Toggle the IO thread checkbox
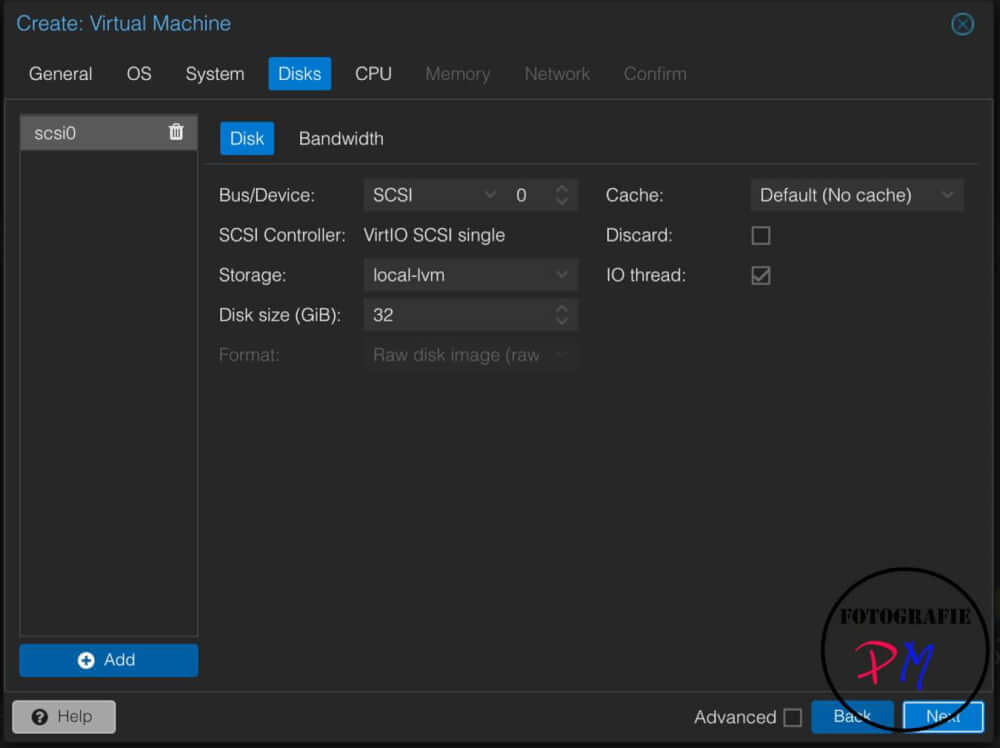This screenshot has width=1000, height=748. 761,275
